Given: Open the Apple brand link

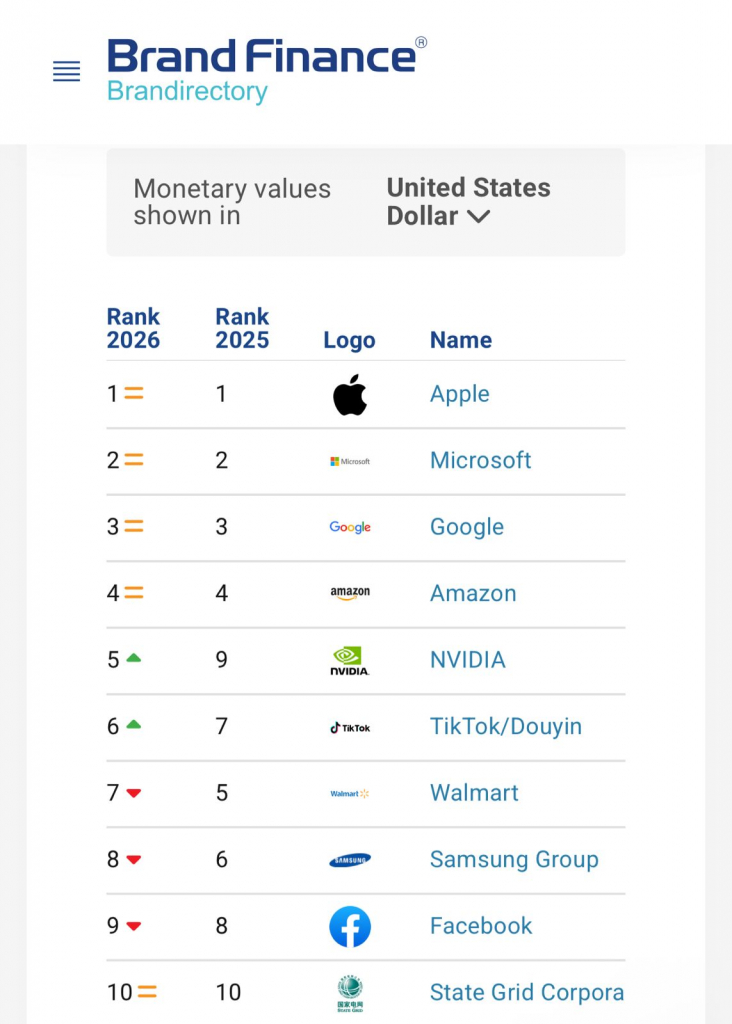Looking at the screenshot, I should 460,394.
